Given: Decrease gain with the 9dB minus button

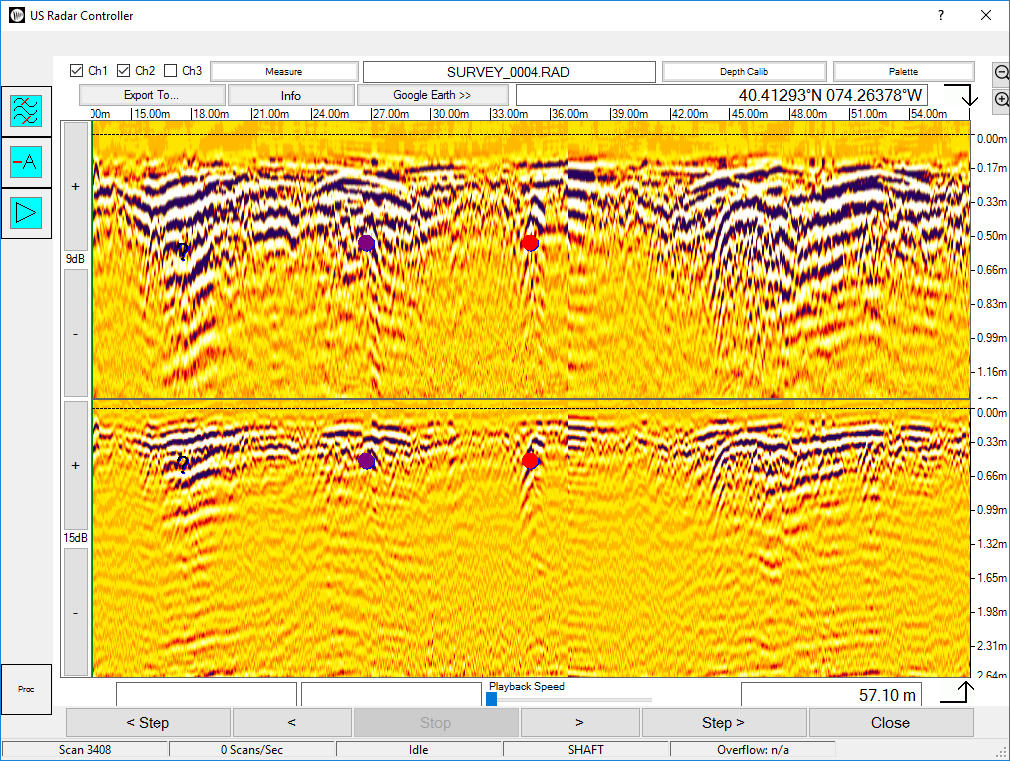Looking at the screenshot, I should pos(76,334).
